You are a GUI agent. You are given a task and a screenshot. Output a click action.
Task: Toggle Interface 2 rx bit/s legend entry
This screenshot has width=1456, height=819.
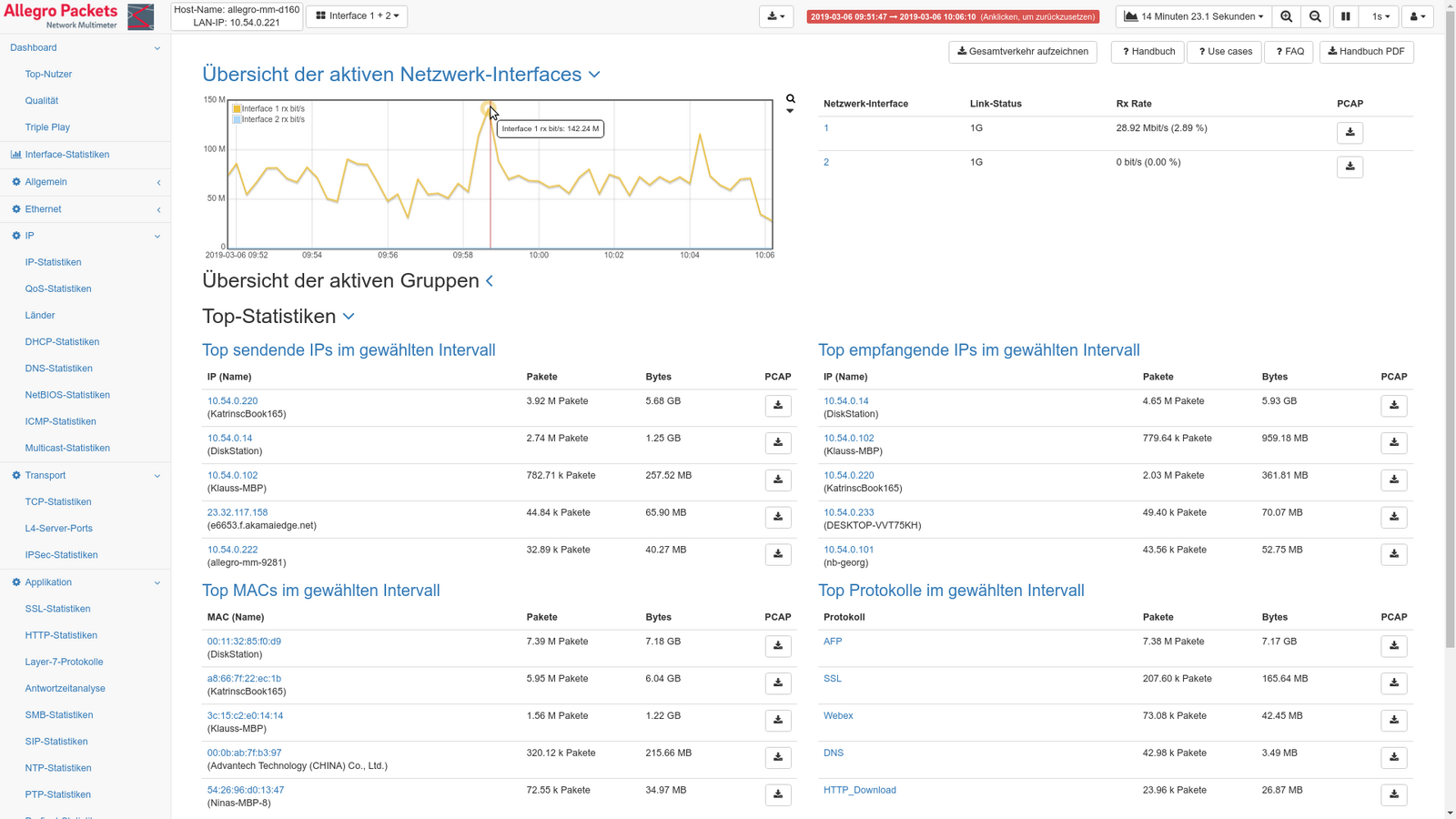point(272,119)
